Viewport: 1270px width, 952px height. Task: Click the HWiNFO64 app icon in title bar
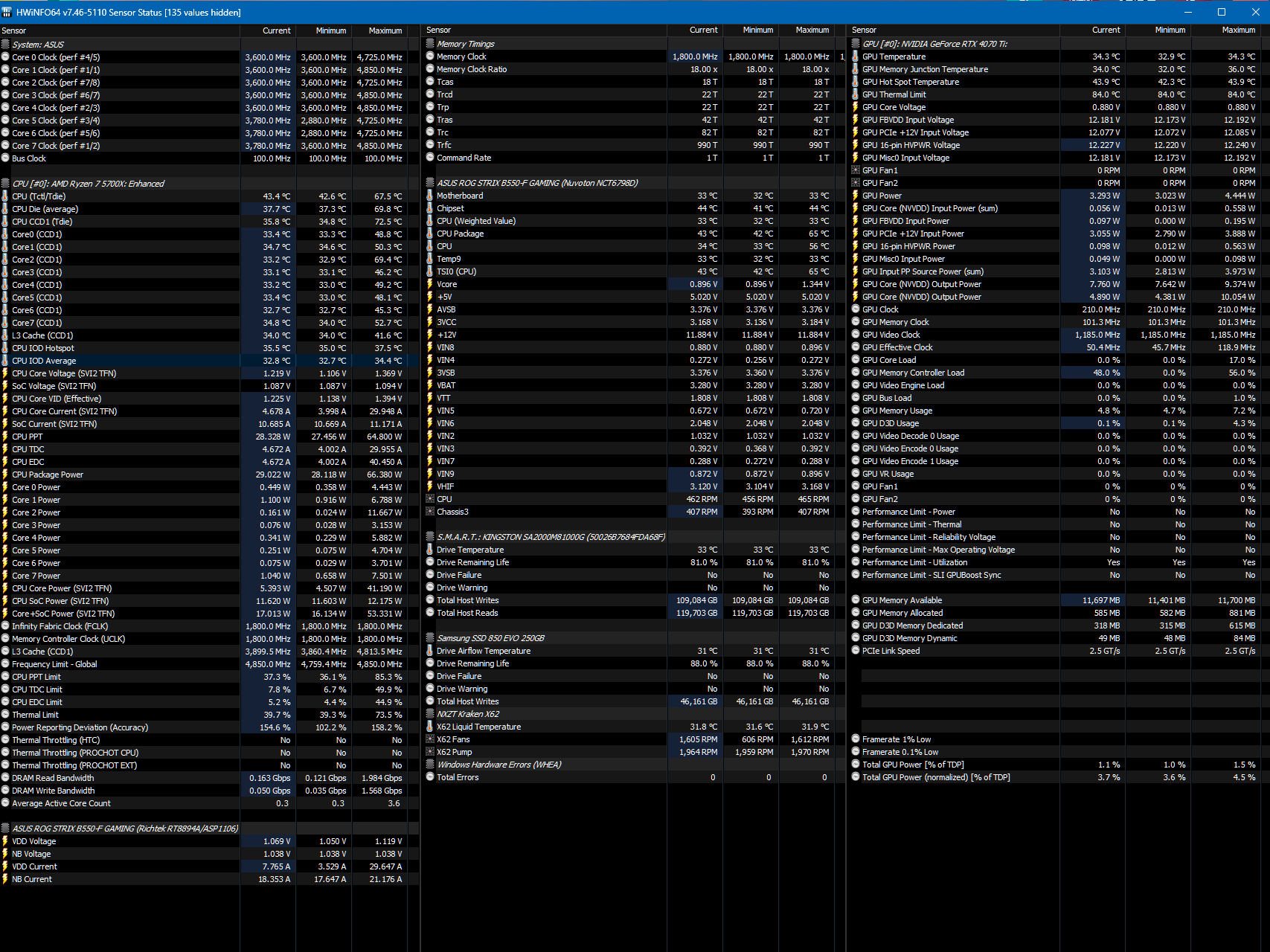pyautogui.click(x=7, y=12)
